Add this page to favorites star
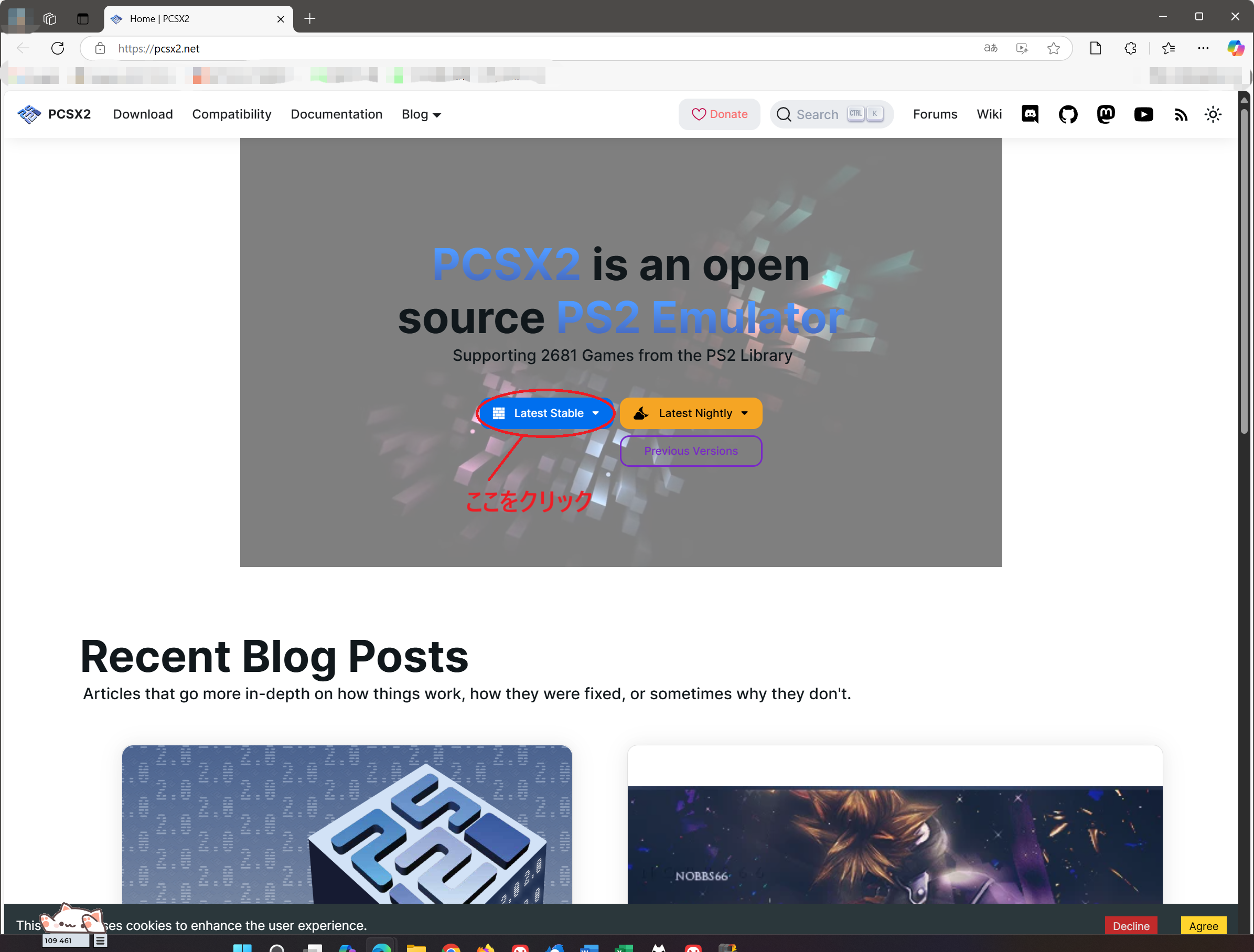 1053,48
